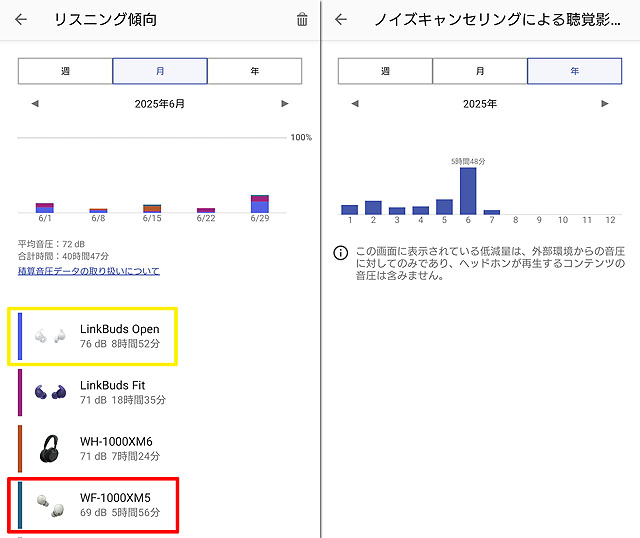The height and width of the screenshot is (538, 640).
Task: Tap the 2025年6月 period label
Action: [160, 104]
